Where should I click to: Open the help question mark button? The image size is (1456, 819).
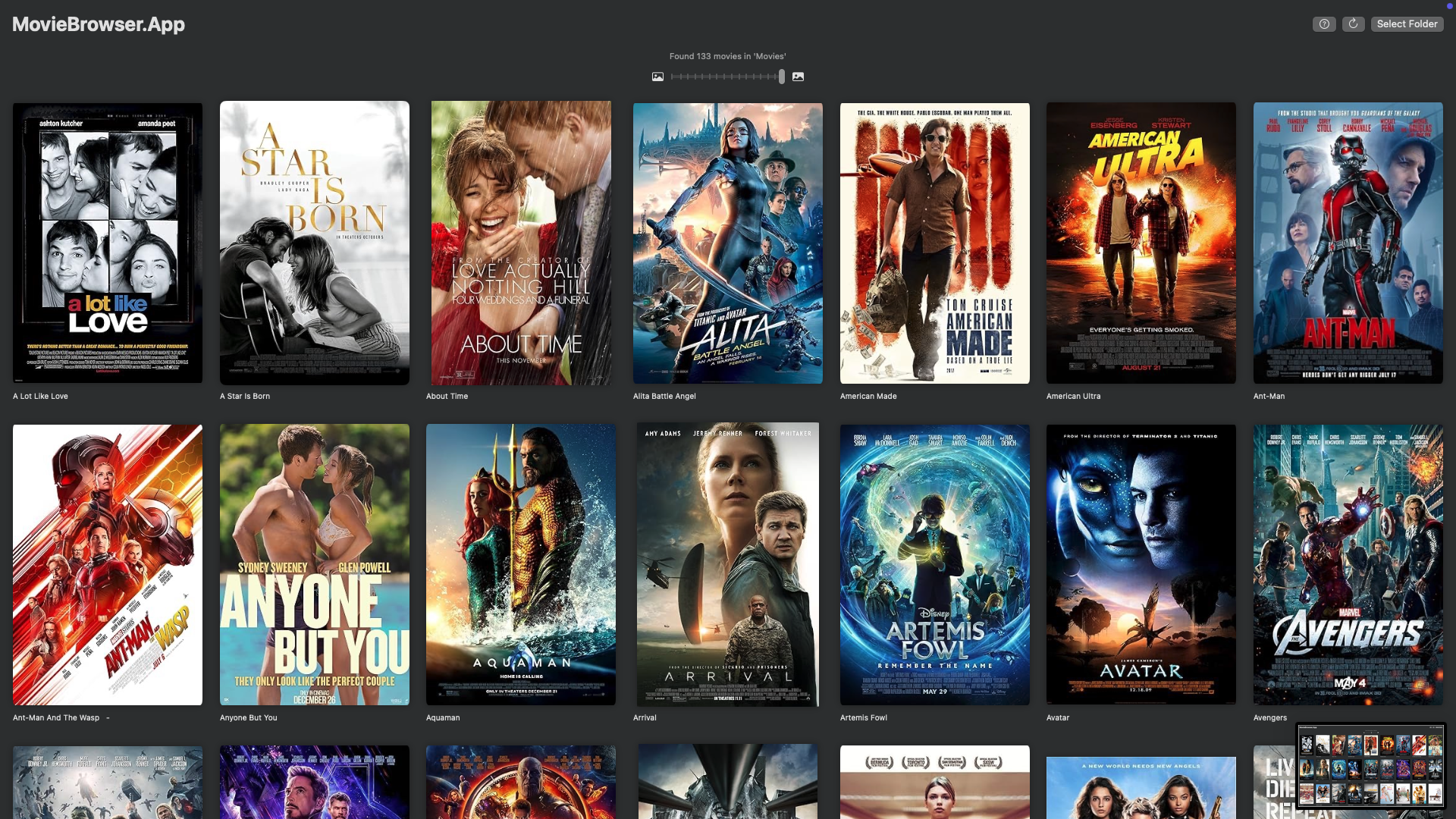pyautogui.click(x=1324, y=24)
